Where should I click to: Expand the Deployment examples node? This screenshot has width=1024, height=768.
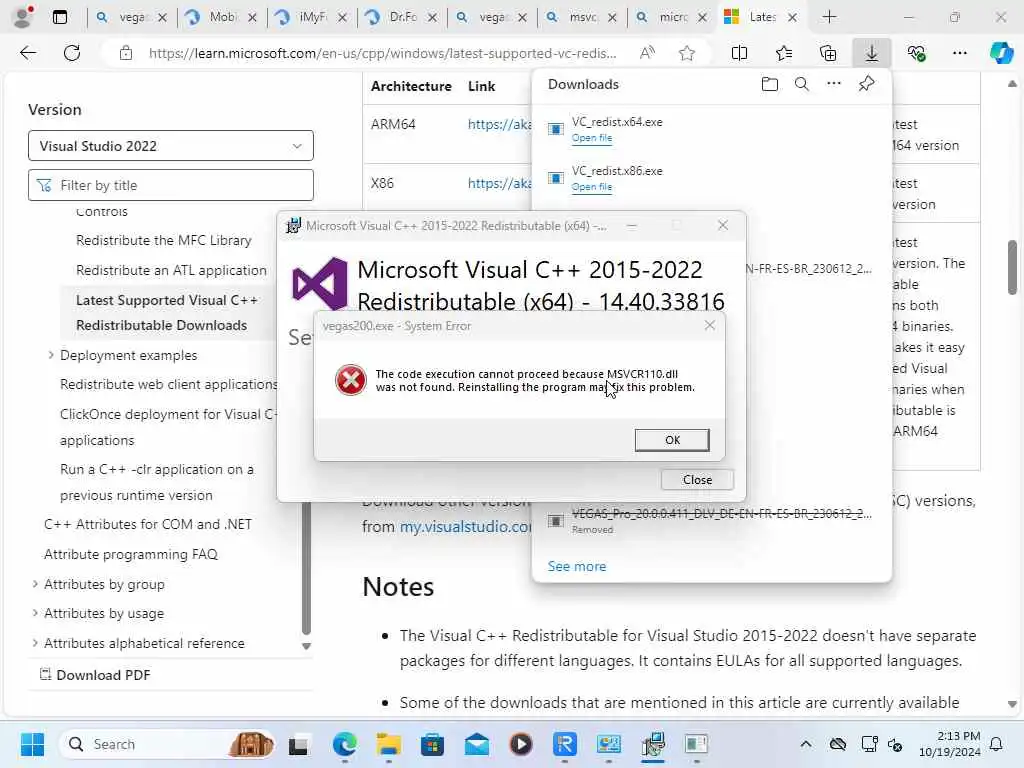click(x=51, y=355)
